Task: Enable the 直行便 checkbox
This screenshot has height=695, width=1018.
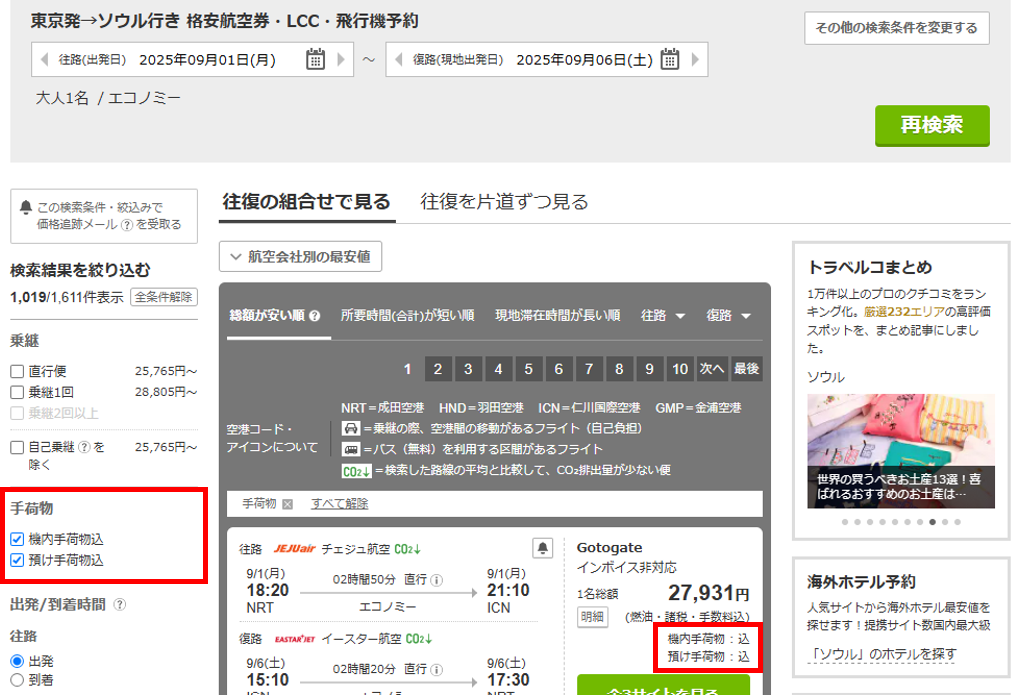Action: pyautogui.click(x=17, y=371)
